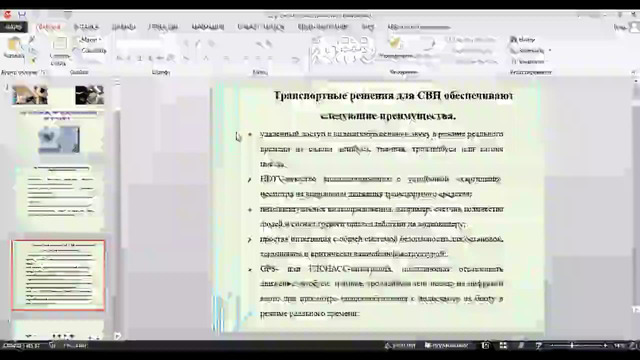The image size is (640, 360).
Task: Select the red-outlined current slide thumbnail
Action: pyautogui.click(x=58, y=276)
